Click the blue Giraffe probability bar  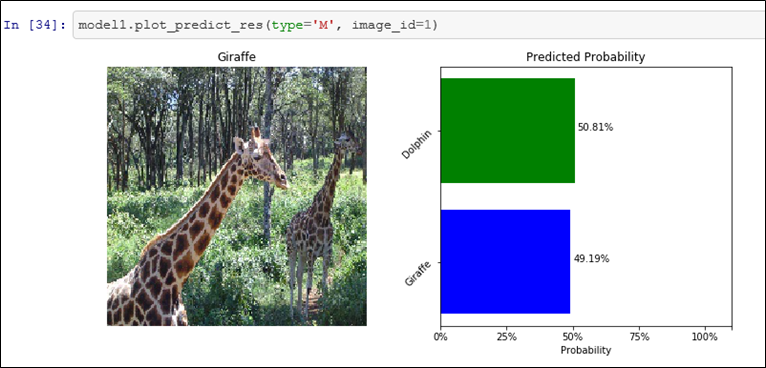tap(505, 261)
